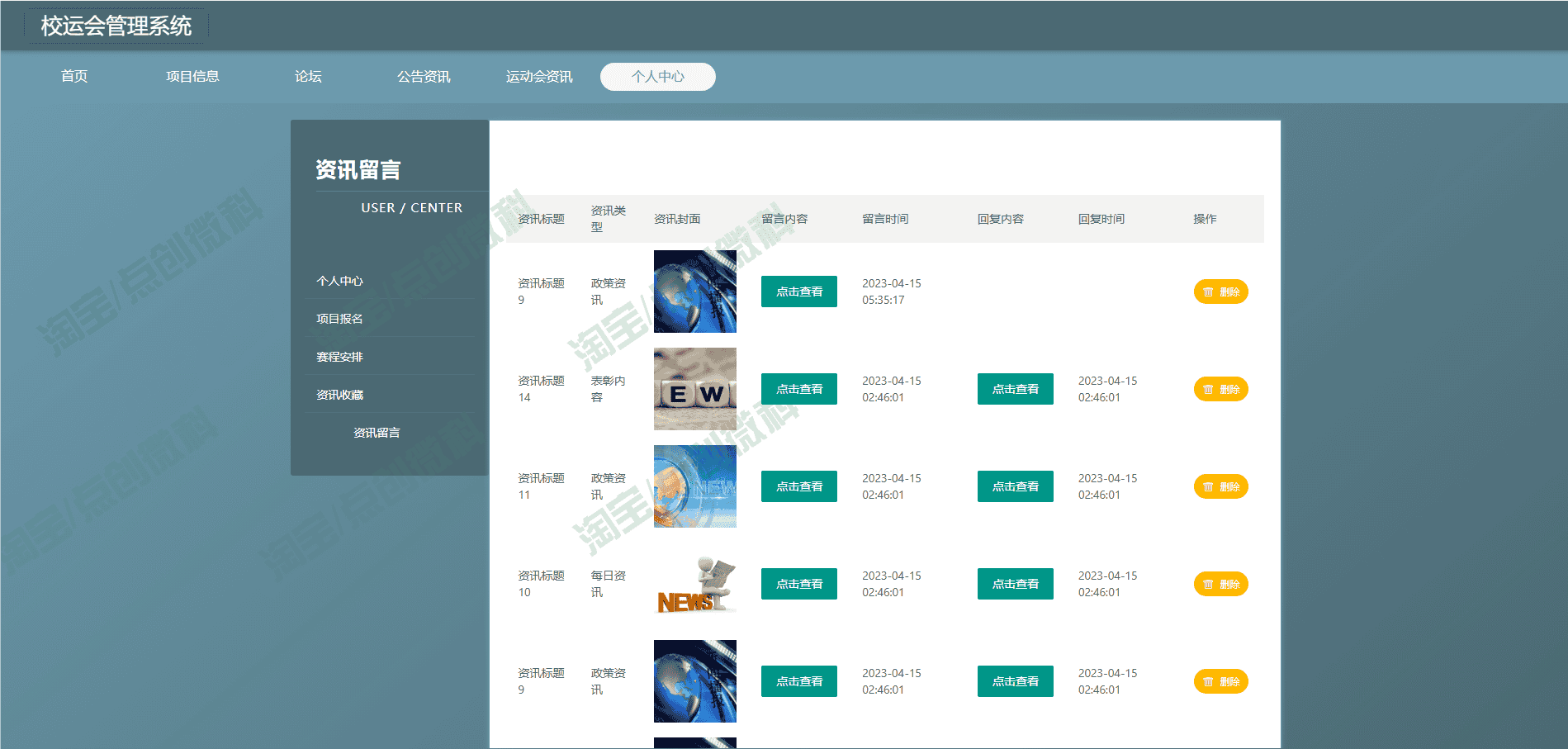Open the NEWS figure cover of 资讯标题 10
The image size is (1568, 749).
[695, 584]
